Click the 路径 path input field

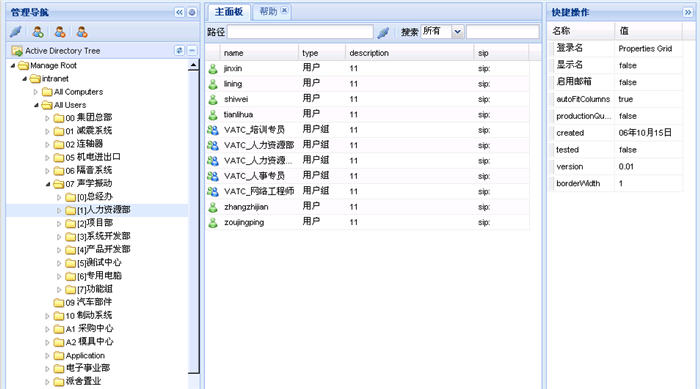[300, 32]
